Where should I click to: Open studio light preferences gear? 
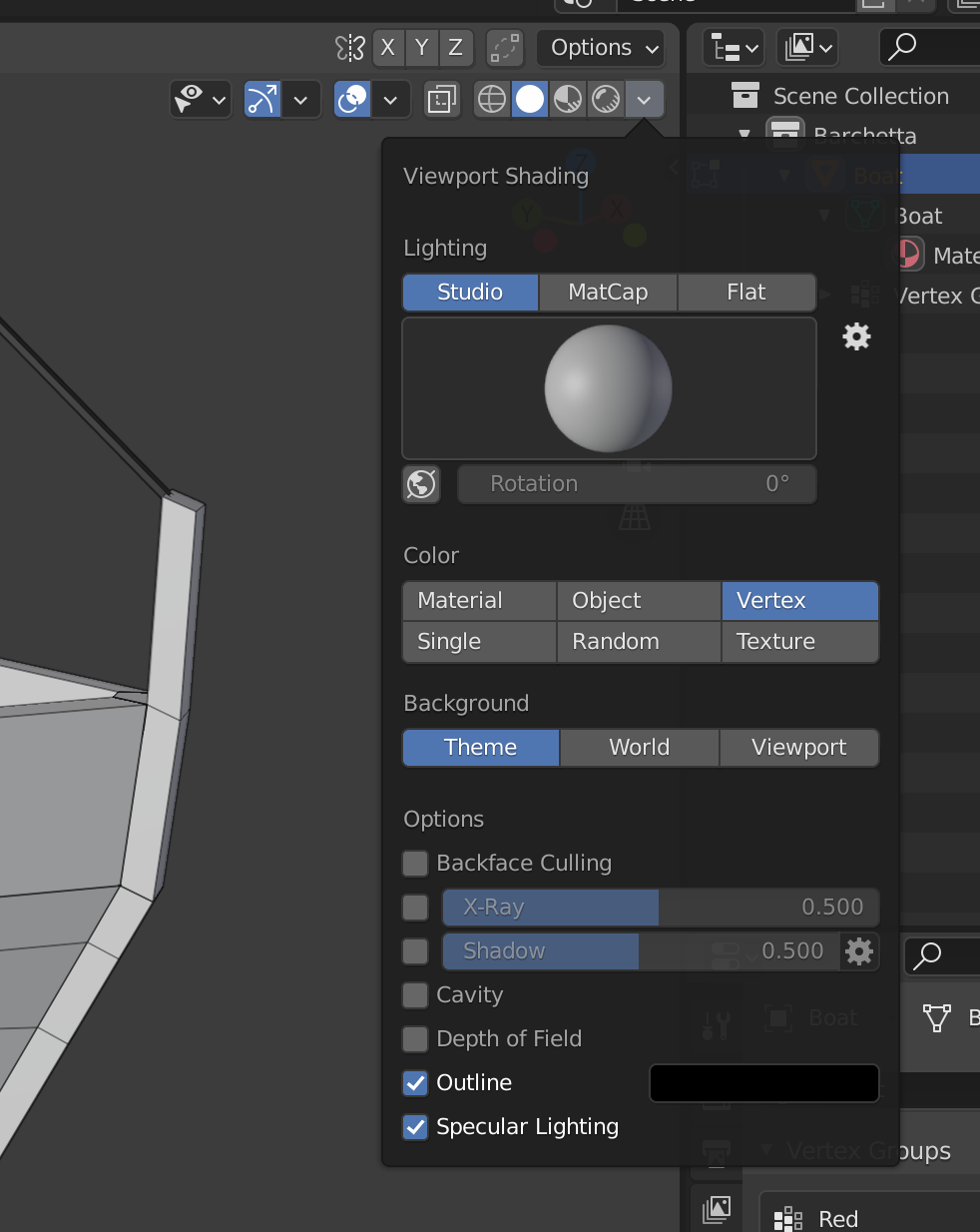pos(856,336)
